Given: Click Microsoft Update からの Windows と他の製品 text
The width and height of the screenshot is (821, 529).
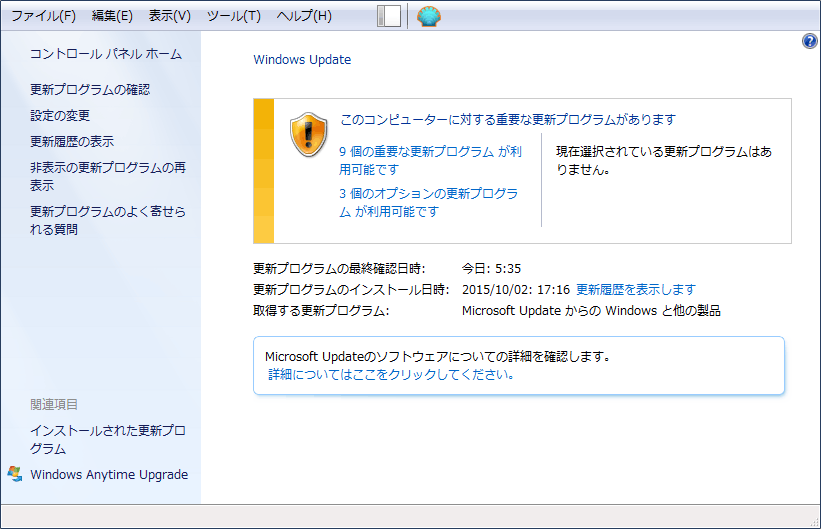Looking at the screenshot, I should tap(591, 311).
